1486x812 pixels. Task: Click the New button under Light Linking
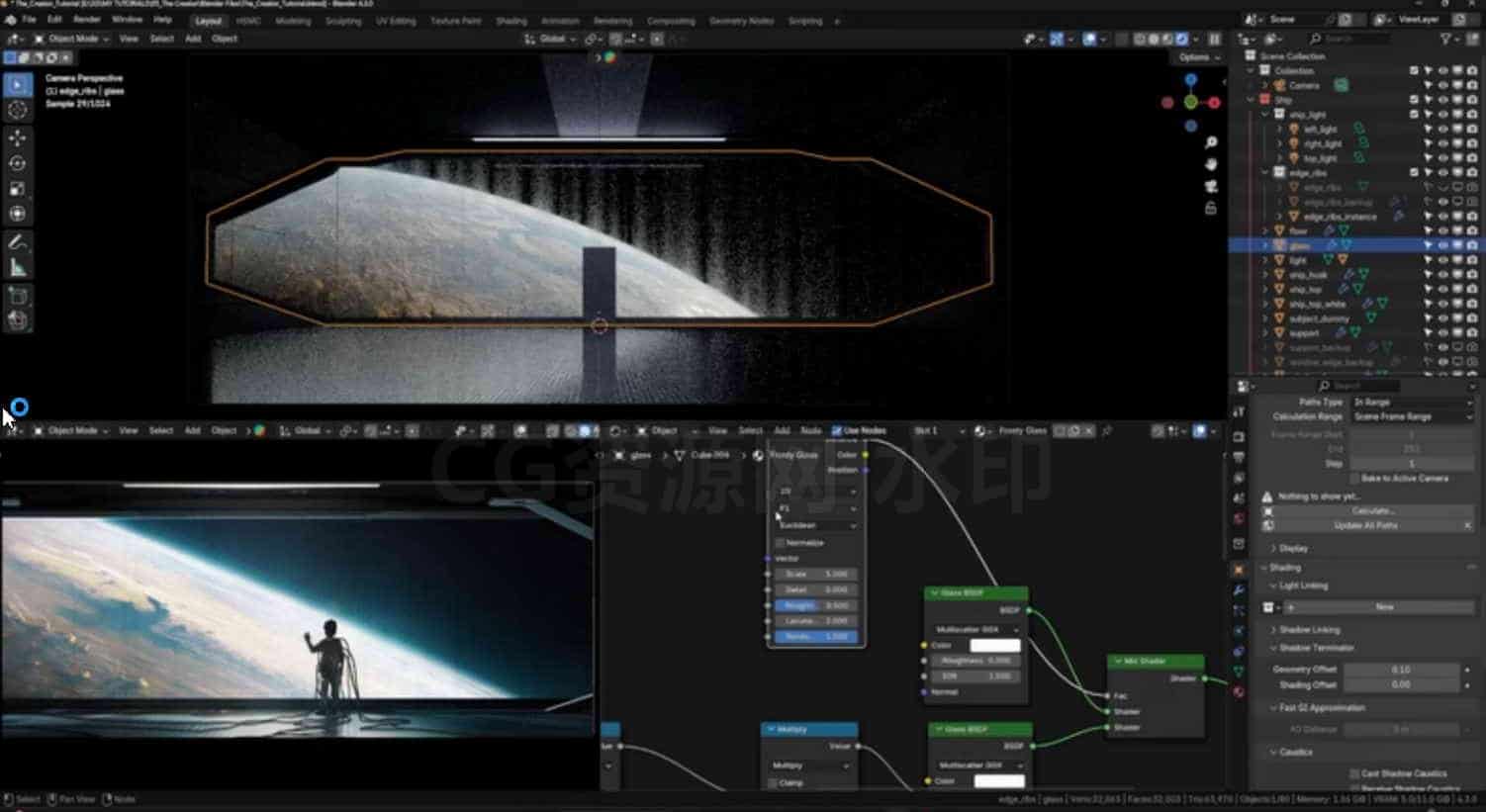pyautogui.click(x=1381, y=607)
